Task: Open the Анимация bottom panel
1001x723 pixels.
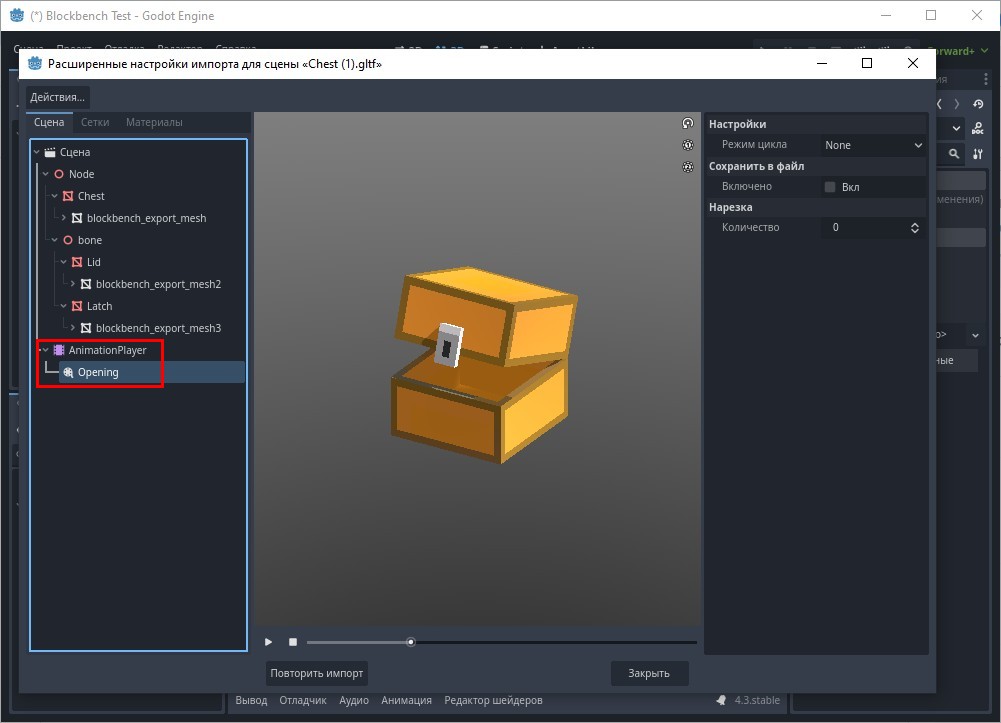Action: point(406,700)
